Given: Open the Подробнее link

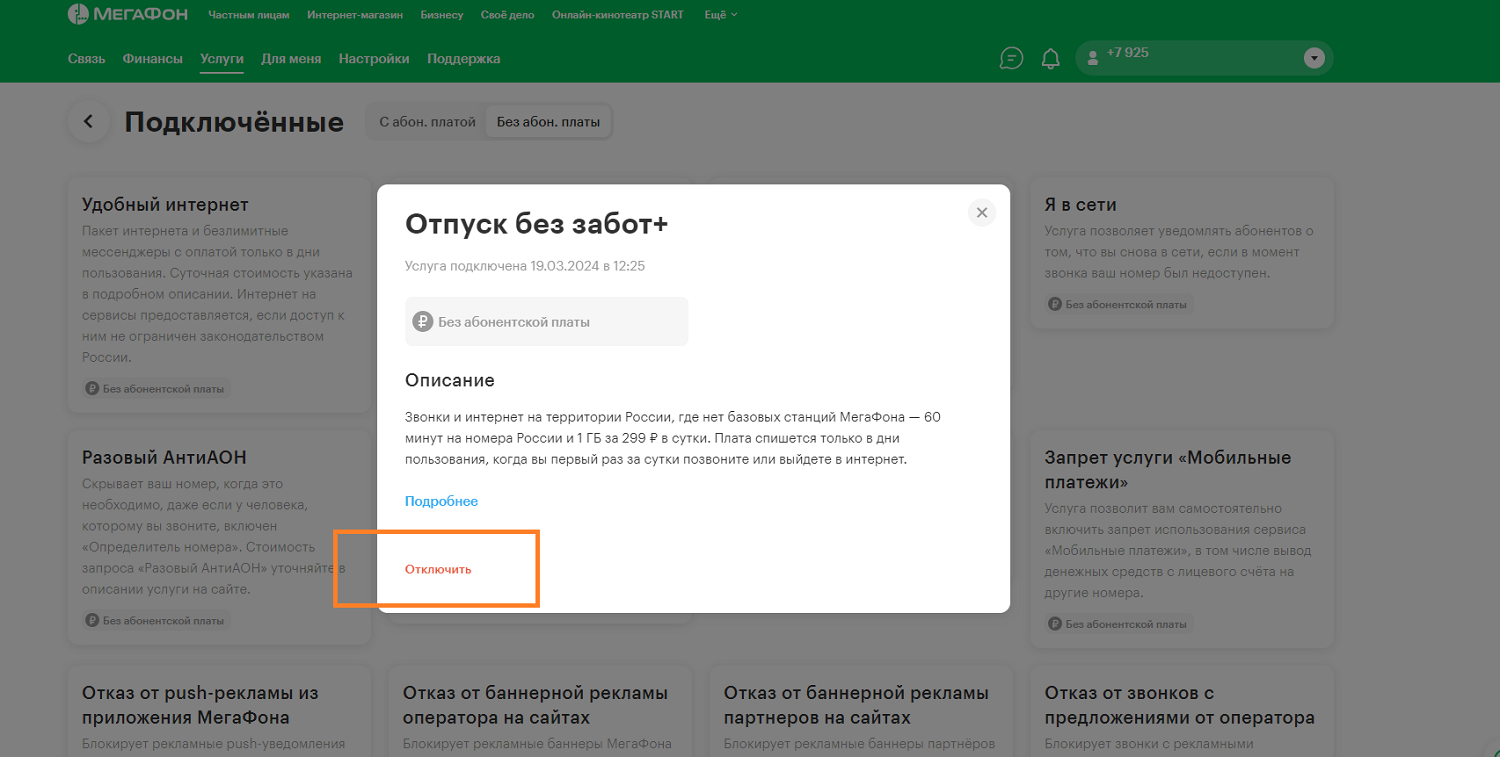Looking at the screenshot, I should [x=441, y=501].
